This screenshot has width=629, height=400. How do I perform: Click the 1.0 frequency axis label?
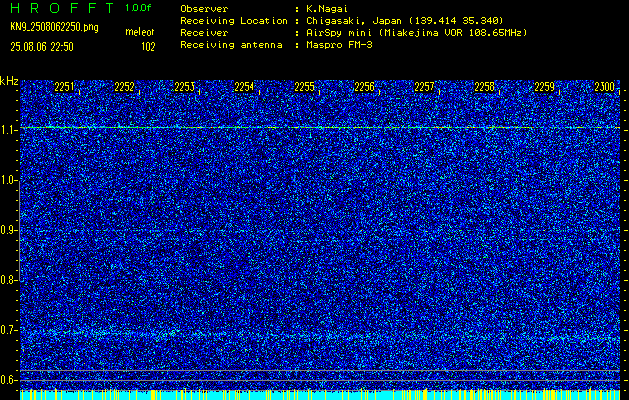8,180
